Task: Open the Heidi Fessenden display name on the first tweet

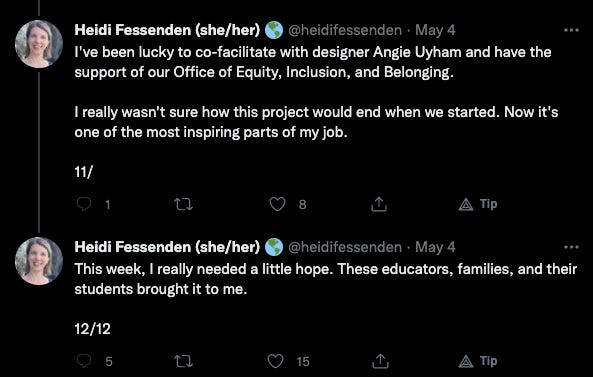Action: pos(167,30)
